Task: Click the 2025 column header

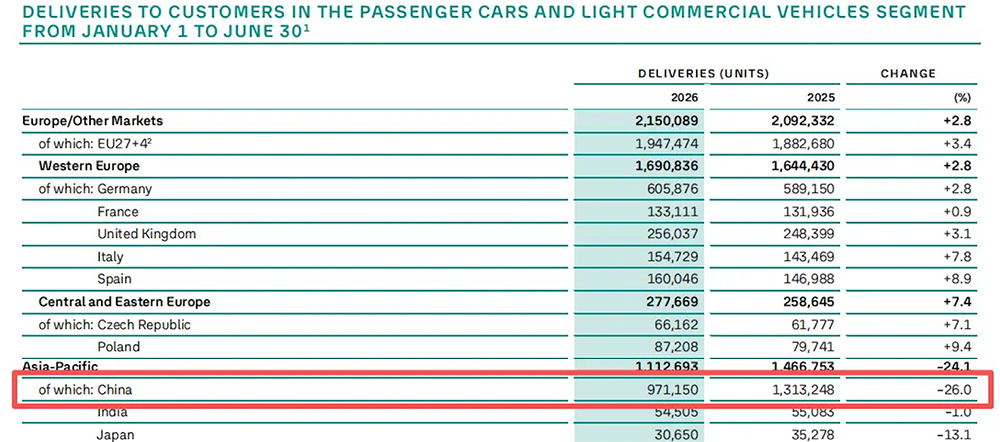Action: tap(821, 98)
